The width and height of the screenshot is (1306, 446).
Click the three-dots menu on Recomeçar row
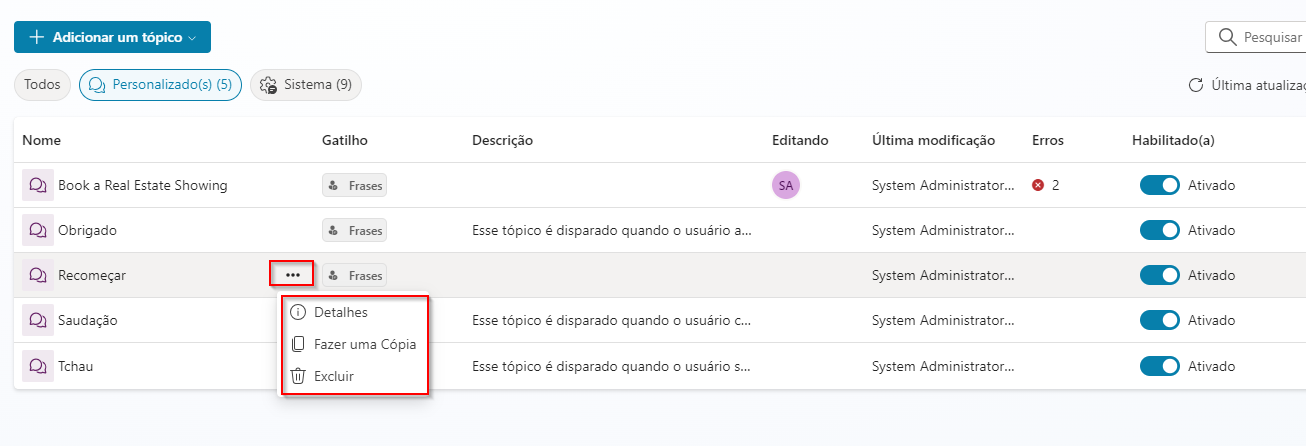pyautogui.click(x=292, y=274)
